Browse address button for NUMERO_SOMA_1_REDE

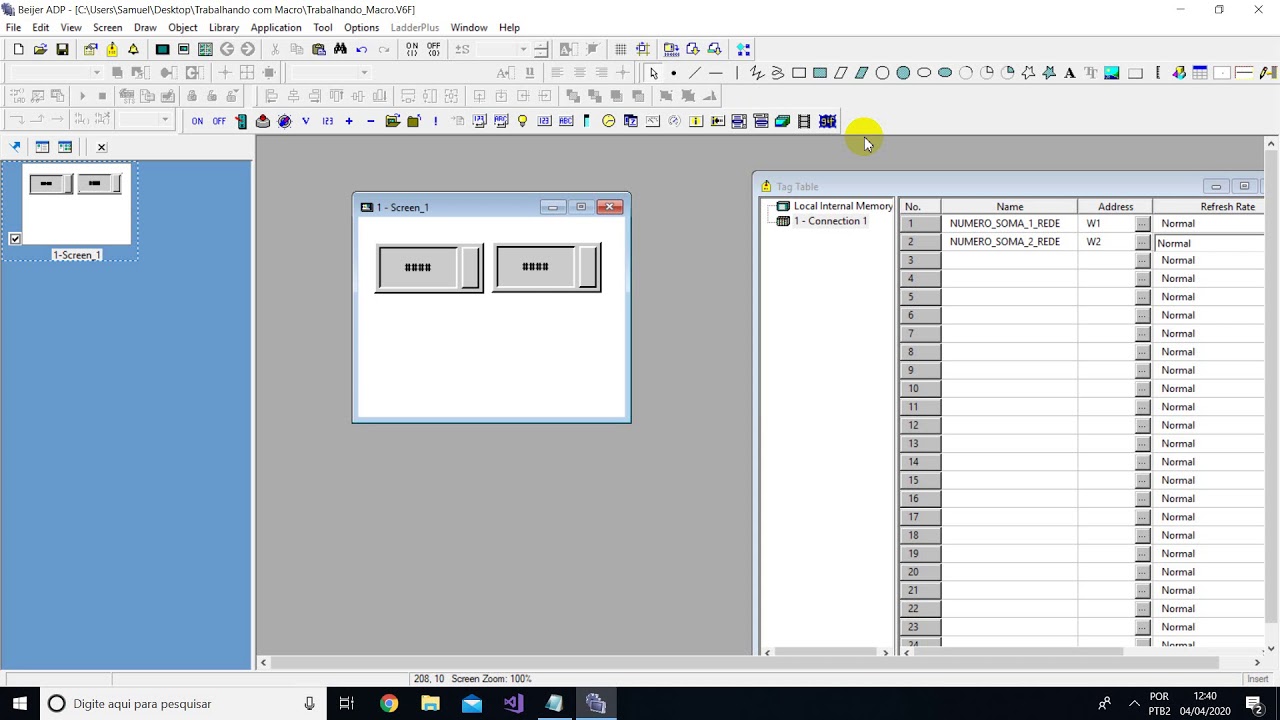pyautogui.click(x=1142, y=224)
